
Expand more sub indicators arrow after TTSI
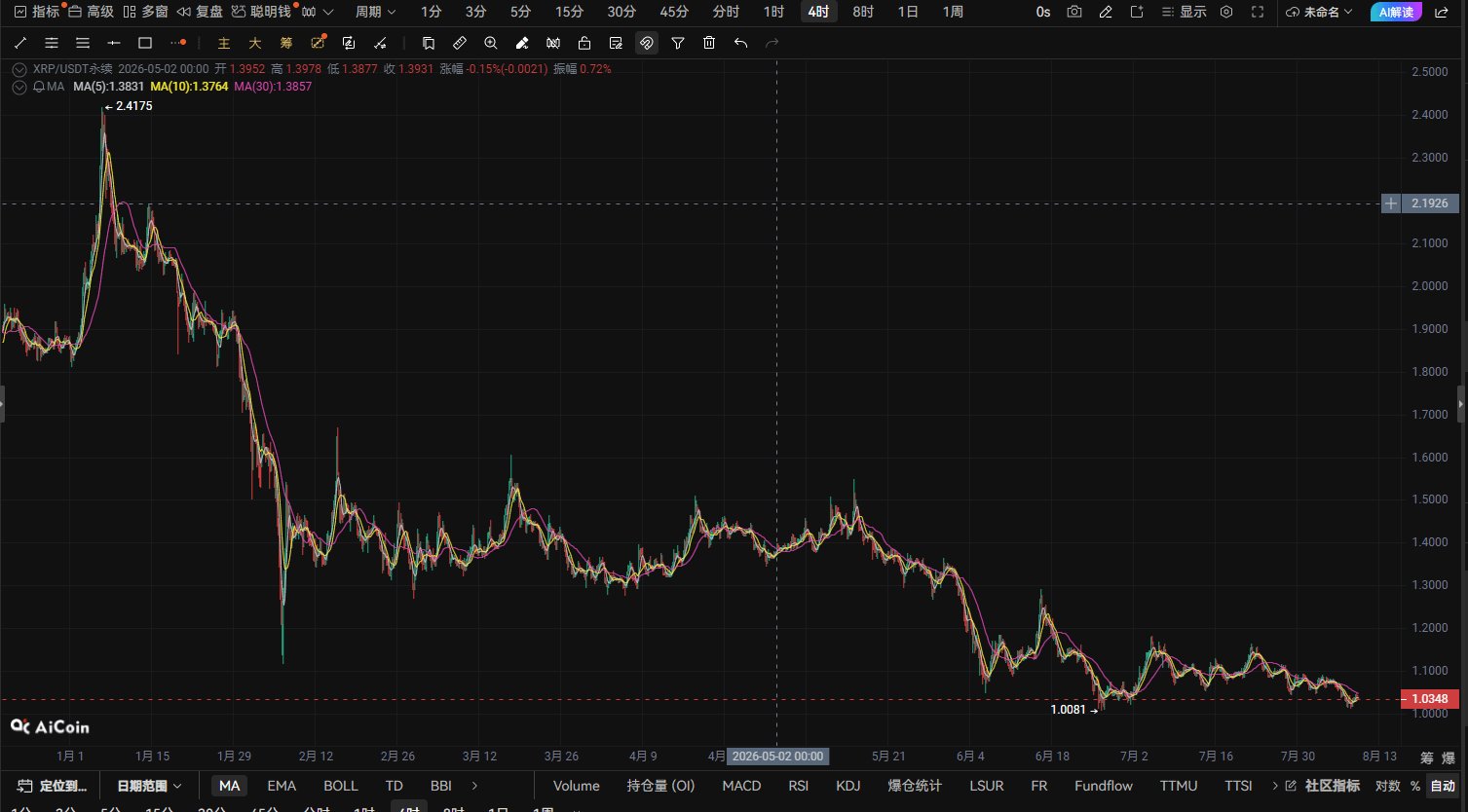coord(1275,786)
